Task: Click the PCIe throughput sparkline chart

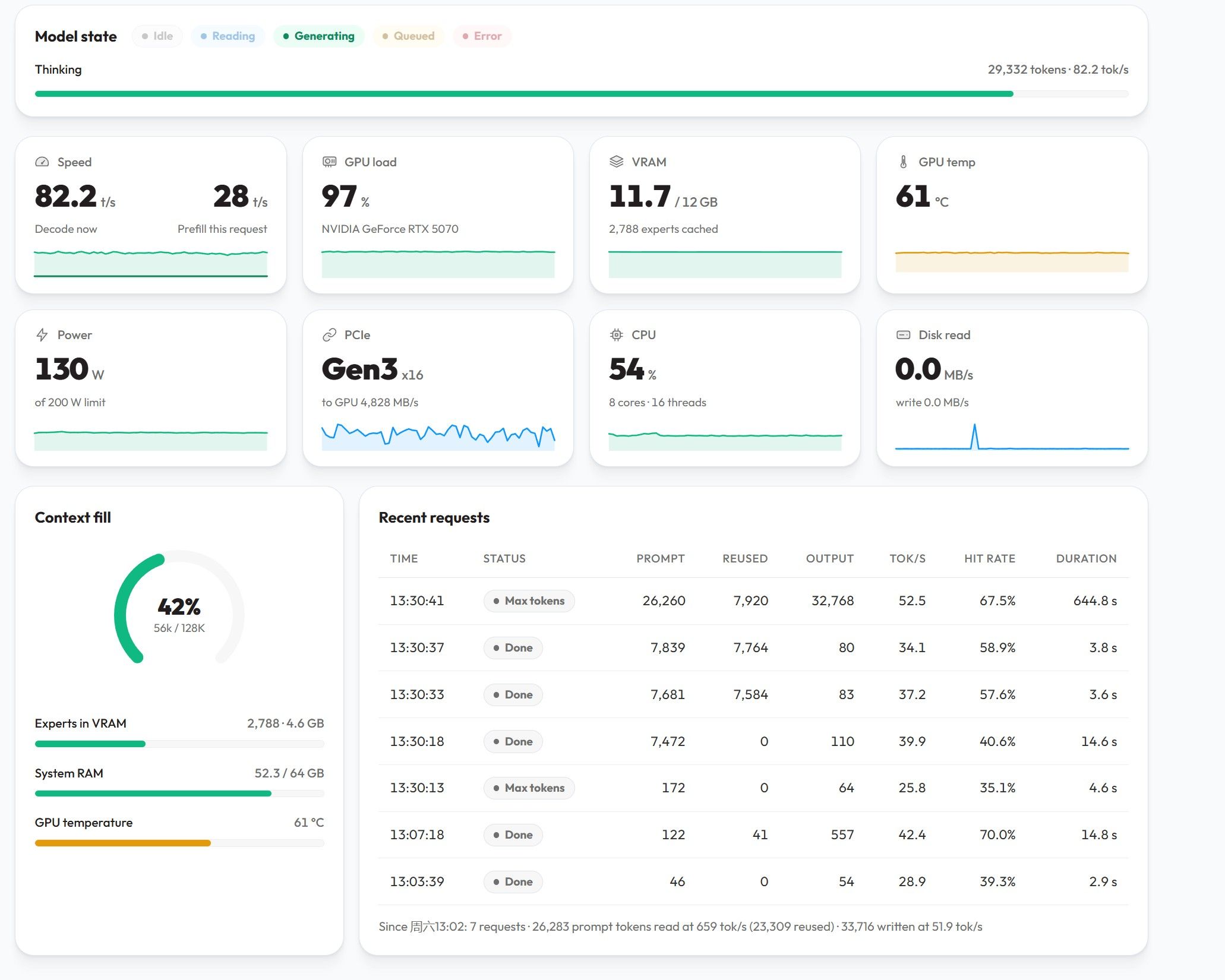Action: tap(438, 436)
